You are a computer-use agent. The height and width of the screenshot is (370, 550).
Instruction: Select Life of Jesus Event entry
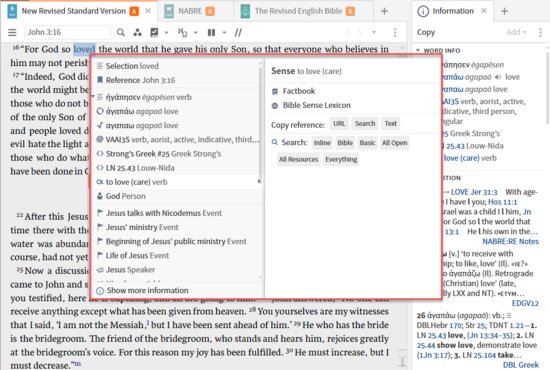click(176, 255)
